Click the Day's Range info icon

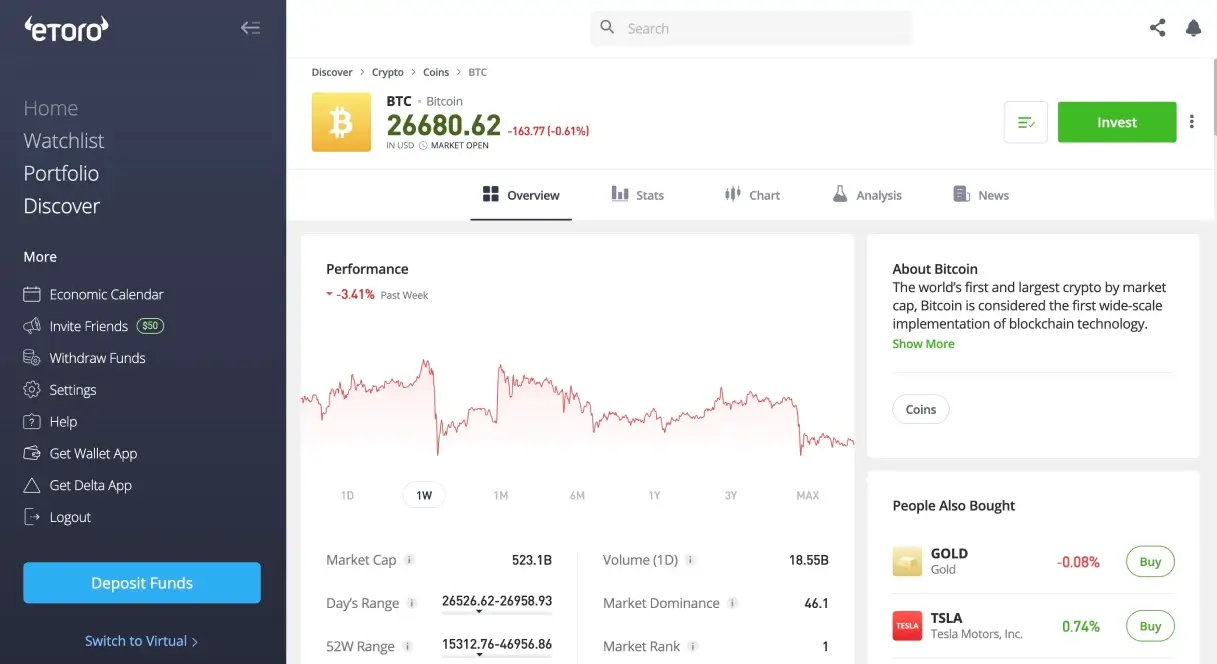click(412, 603)
